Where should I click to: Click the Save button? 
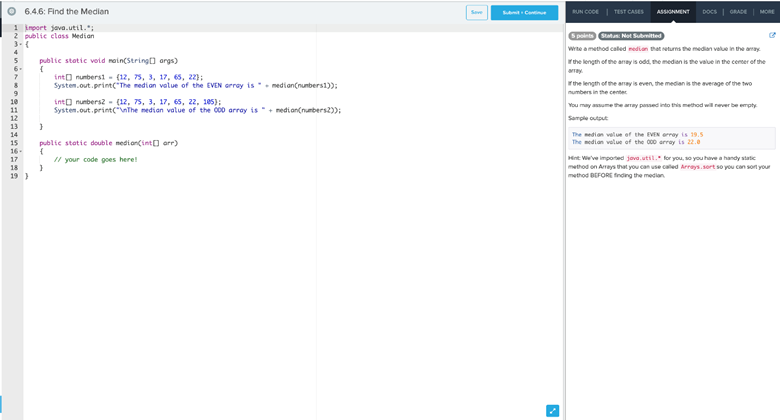pyautogui.click(x=477, y=12)
